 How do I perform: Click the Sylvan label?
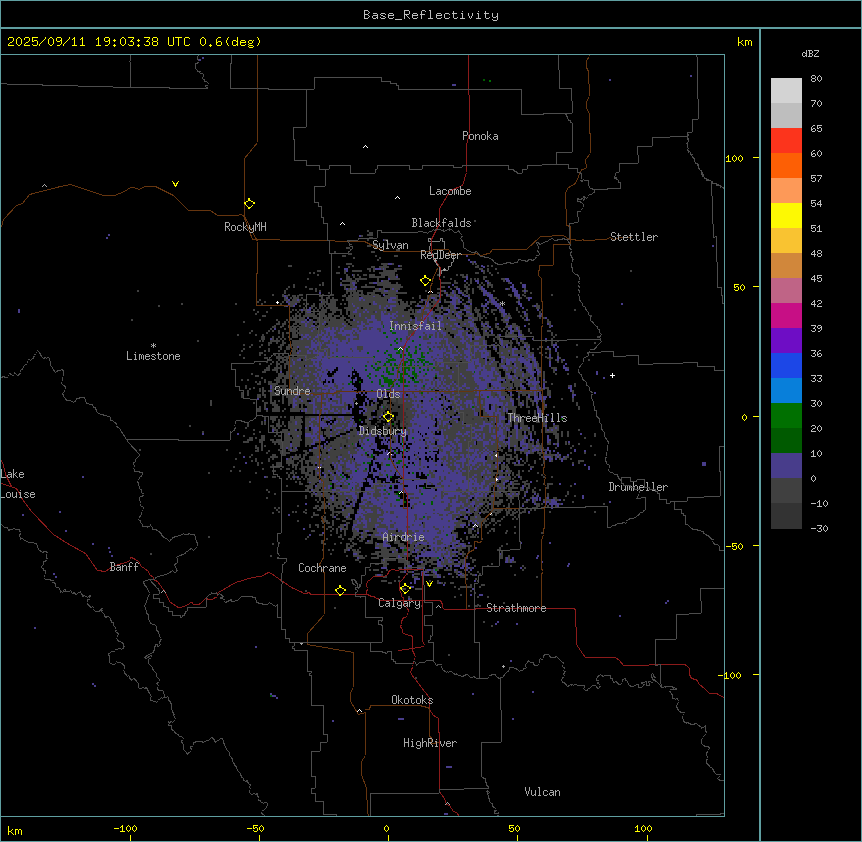tap(390, 245)
